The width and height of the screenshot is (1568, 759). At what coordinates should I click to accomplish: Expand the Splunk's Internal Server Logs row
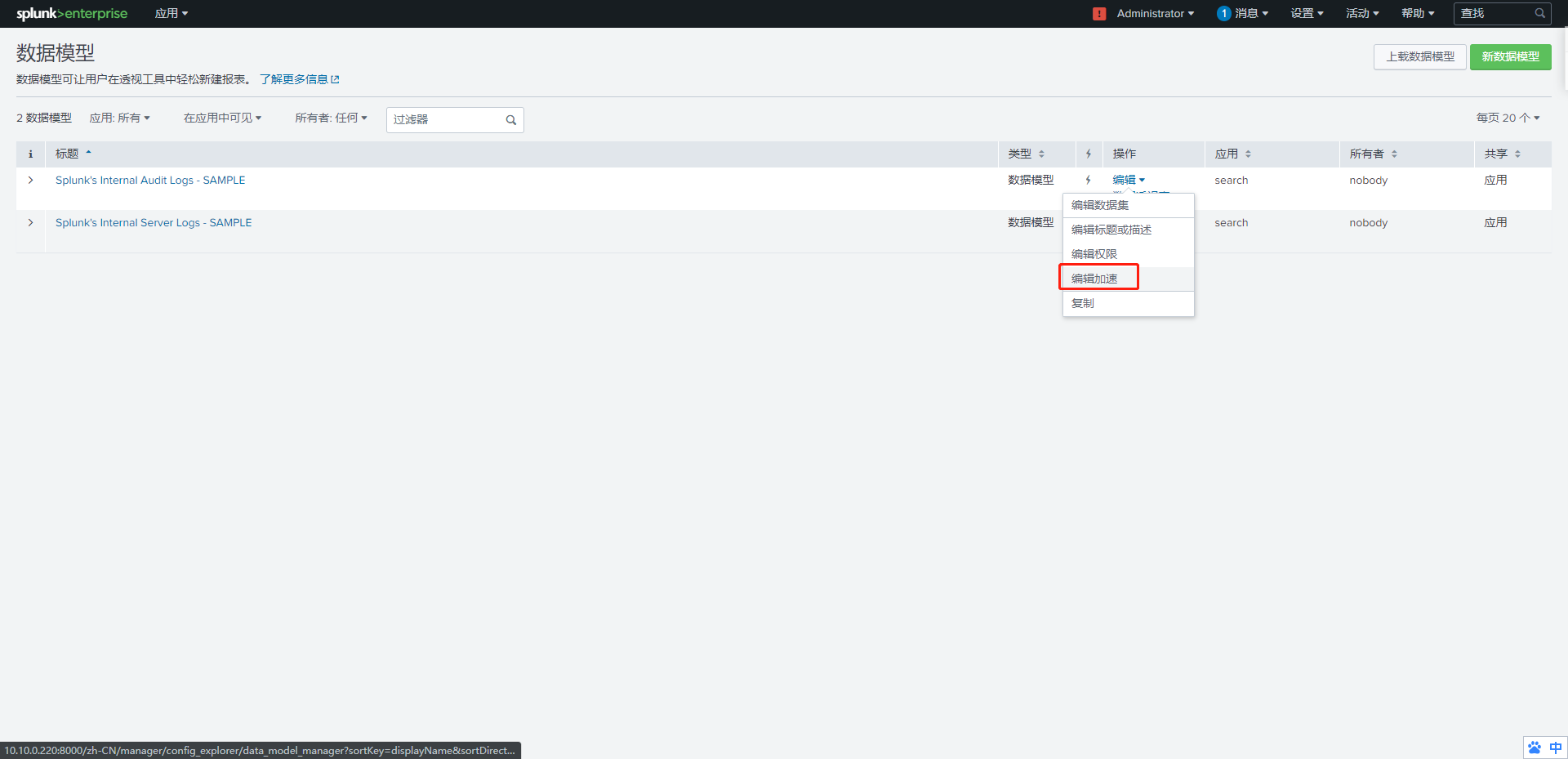click(x=31, y=223)
